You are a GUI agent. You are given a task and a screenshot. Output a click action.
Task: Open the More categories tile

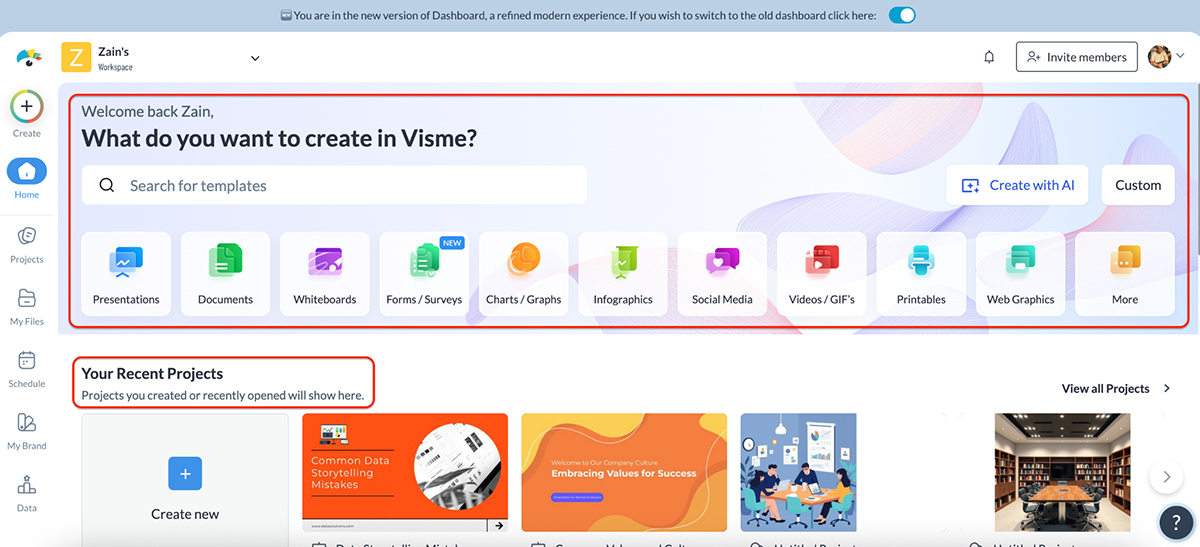(x=1125, y=274)
